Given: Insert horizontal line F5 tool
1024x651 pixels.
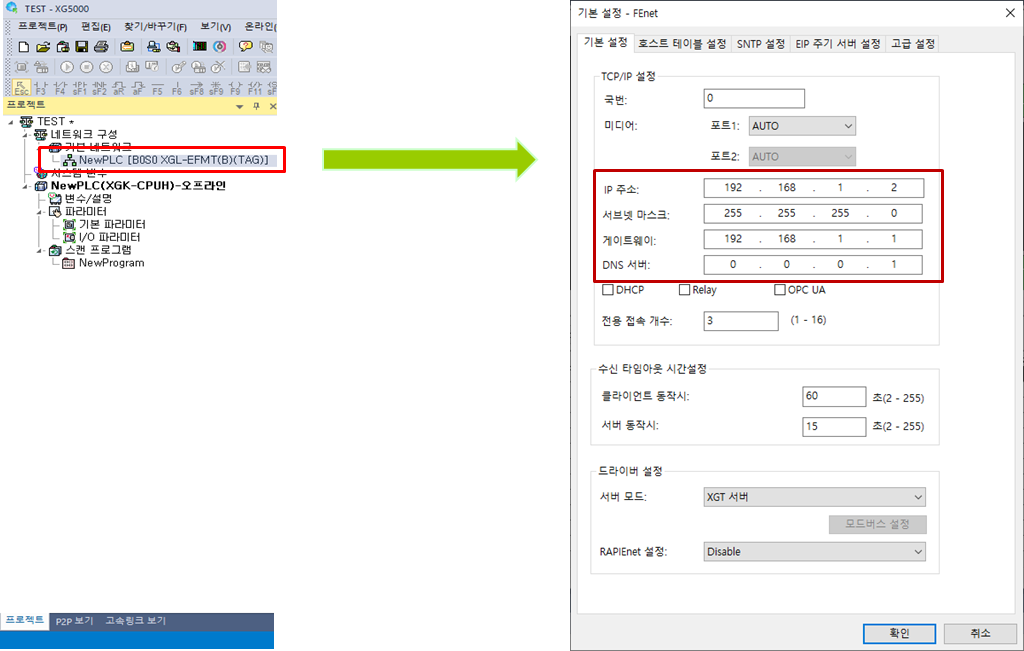Looking at the screenshot, I should click(157, 87).
